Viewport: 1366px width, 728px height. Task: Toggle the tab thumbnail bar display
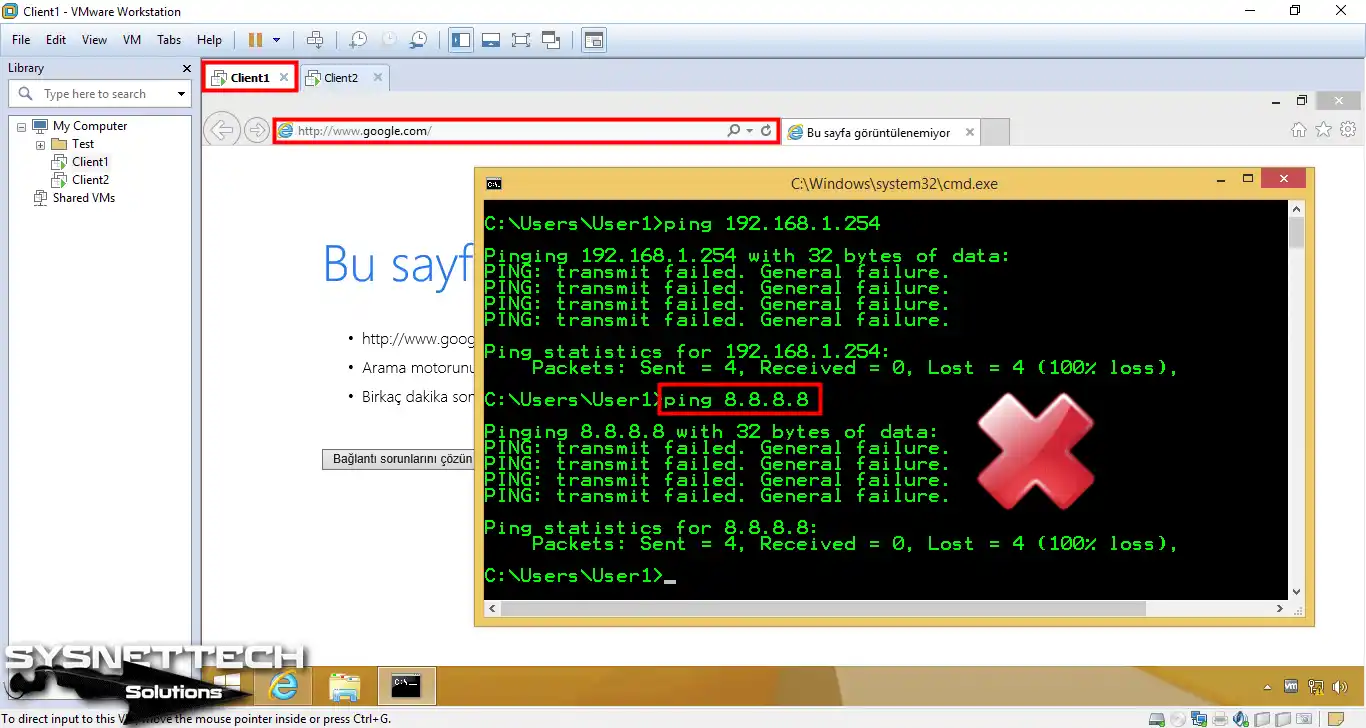[491, 39]
